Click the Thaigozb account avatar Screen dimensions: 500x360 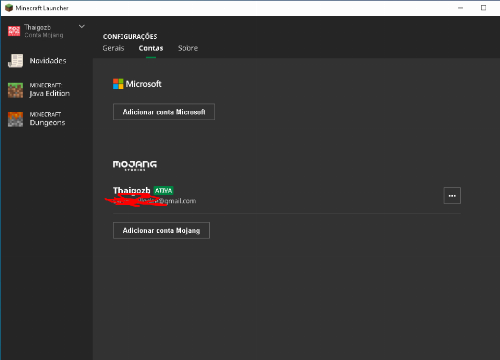click(14, 31)
